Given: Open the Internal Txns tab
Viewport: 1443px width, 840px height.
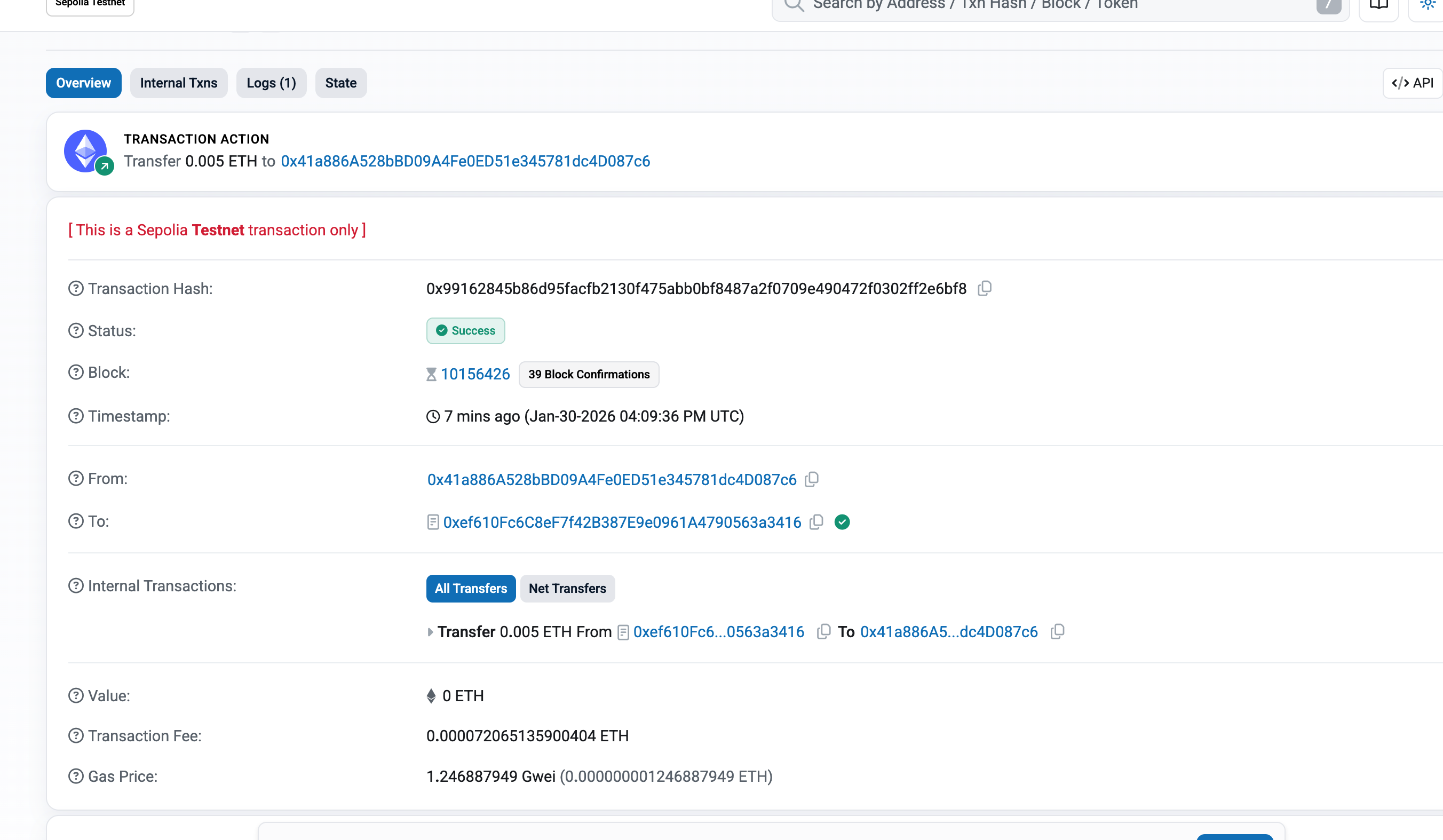Looking at the screenshot, I should point(179,83).
